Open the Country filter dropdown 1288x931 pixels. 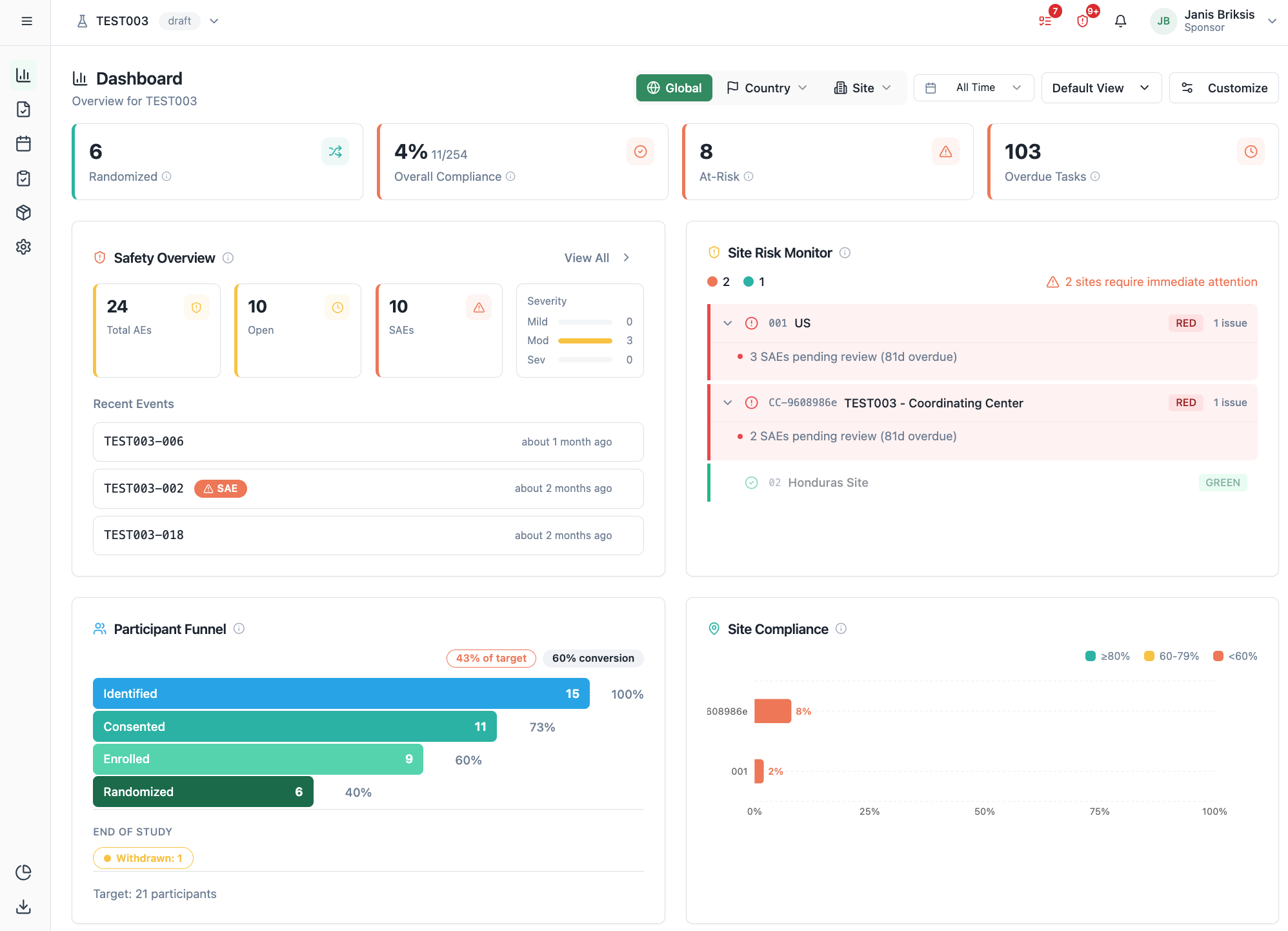767,88
